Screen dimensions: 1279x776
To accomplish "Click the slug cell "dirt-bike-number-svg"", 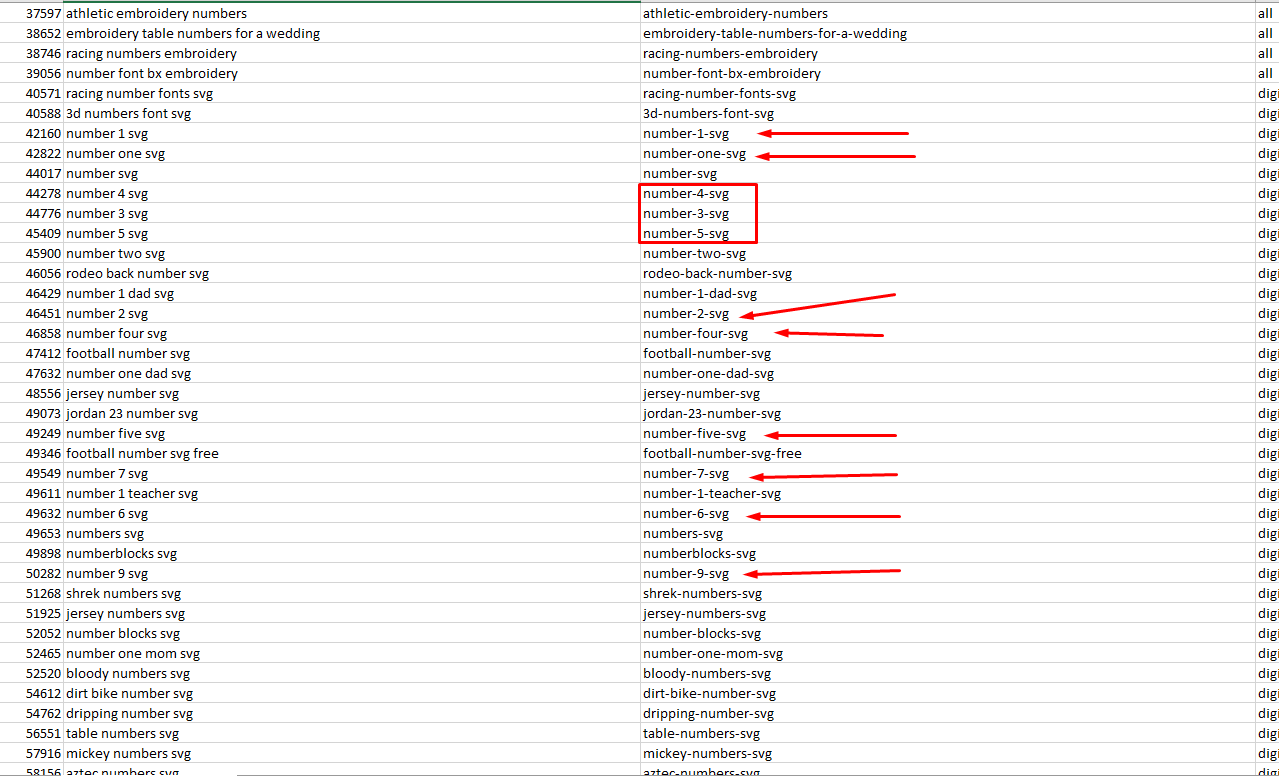I will click(x=709, y=694).
